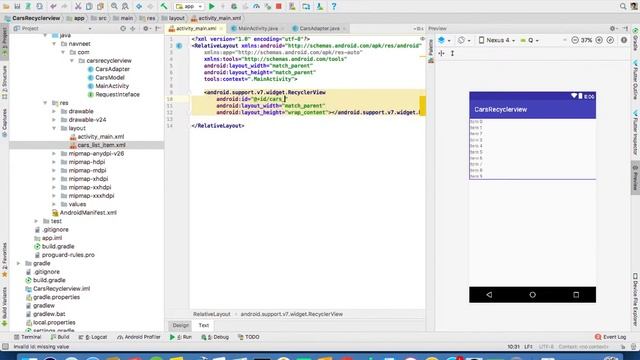Open the Nexus 4 device dropdown
Image resolution: width=640 pixels, height=360 pixels.
coord(497,40)
